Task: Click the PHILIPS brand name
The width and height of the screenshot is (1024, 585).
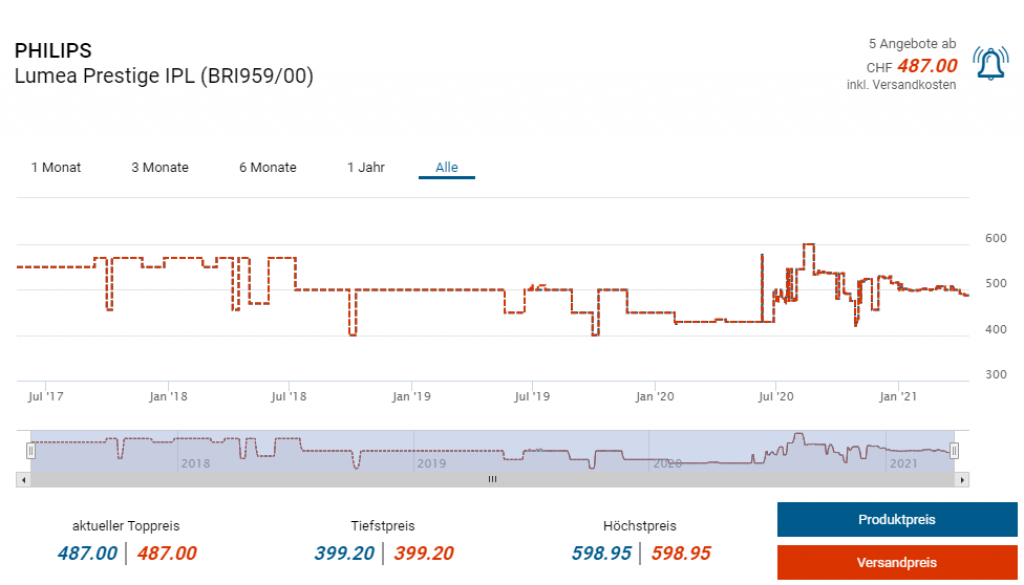Action: (x=53, y=50)
